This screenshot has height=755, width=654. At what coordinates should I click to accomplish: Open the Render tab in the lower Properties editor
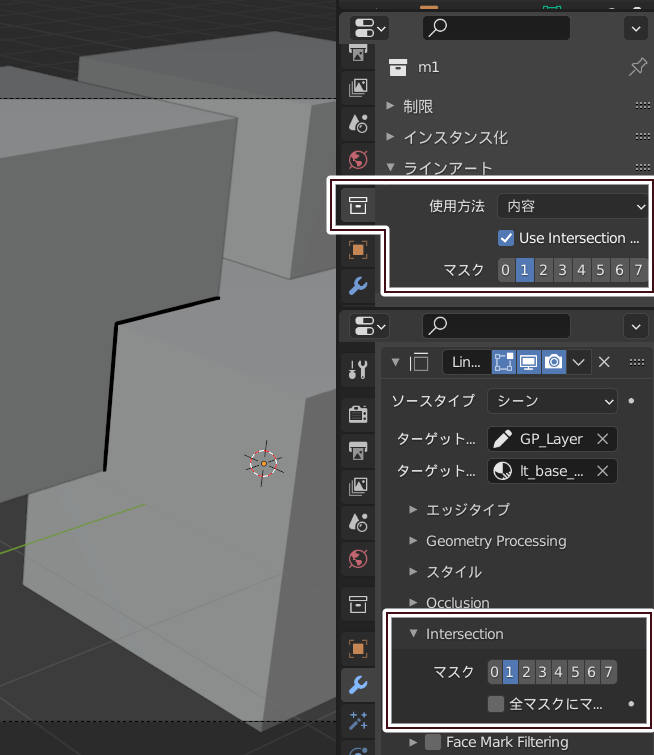click(358, 414)
